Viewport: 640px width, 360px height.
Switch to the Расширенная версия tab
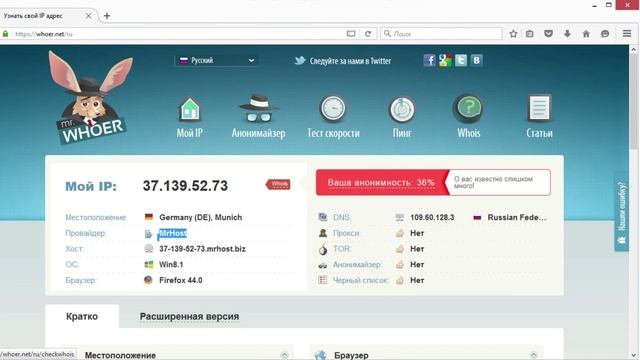(189, 316)
